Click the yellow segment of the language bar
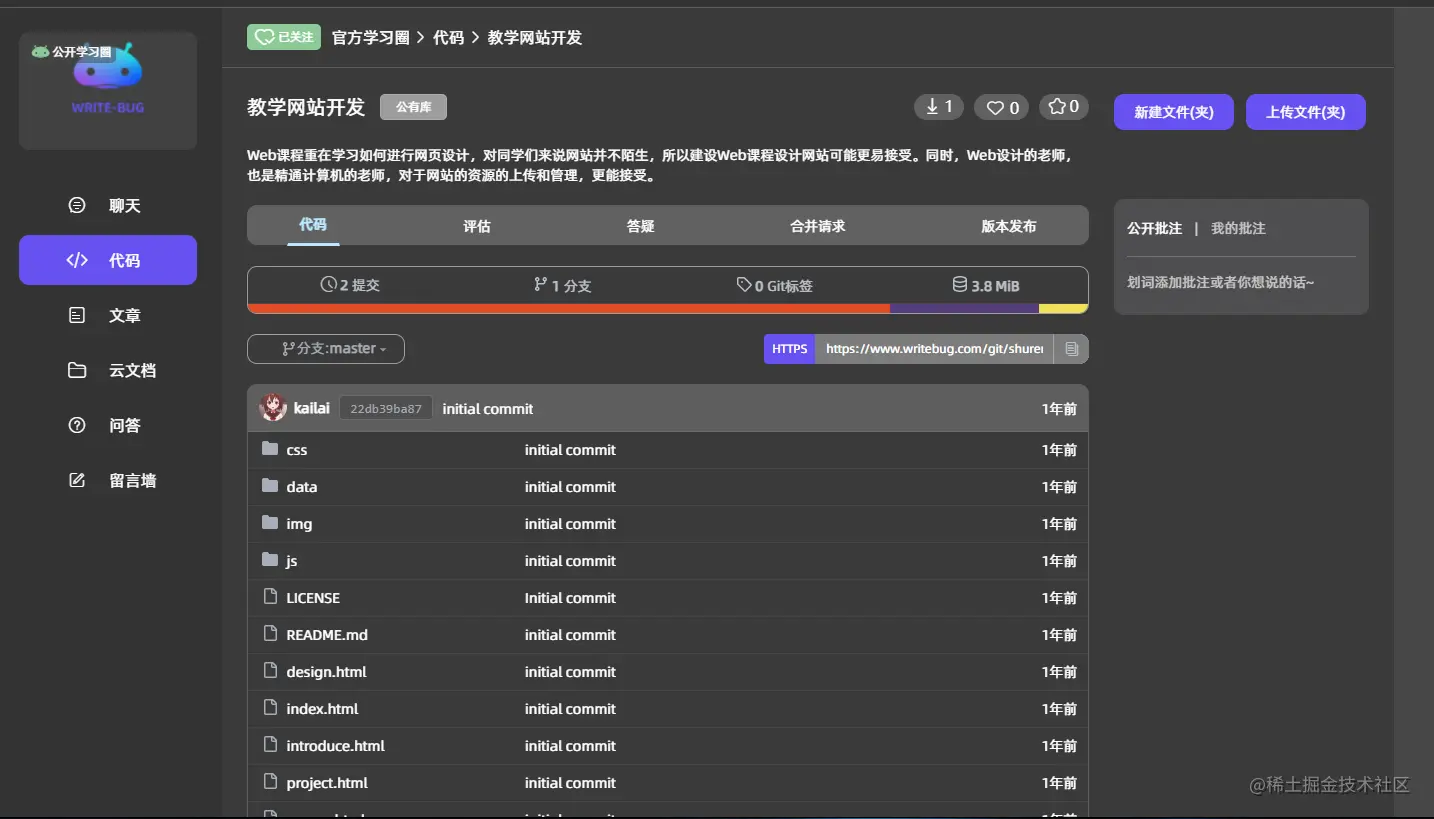Image resolution: width=1434 pixels, height=819 pixels. click(x=1064, y=309)
